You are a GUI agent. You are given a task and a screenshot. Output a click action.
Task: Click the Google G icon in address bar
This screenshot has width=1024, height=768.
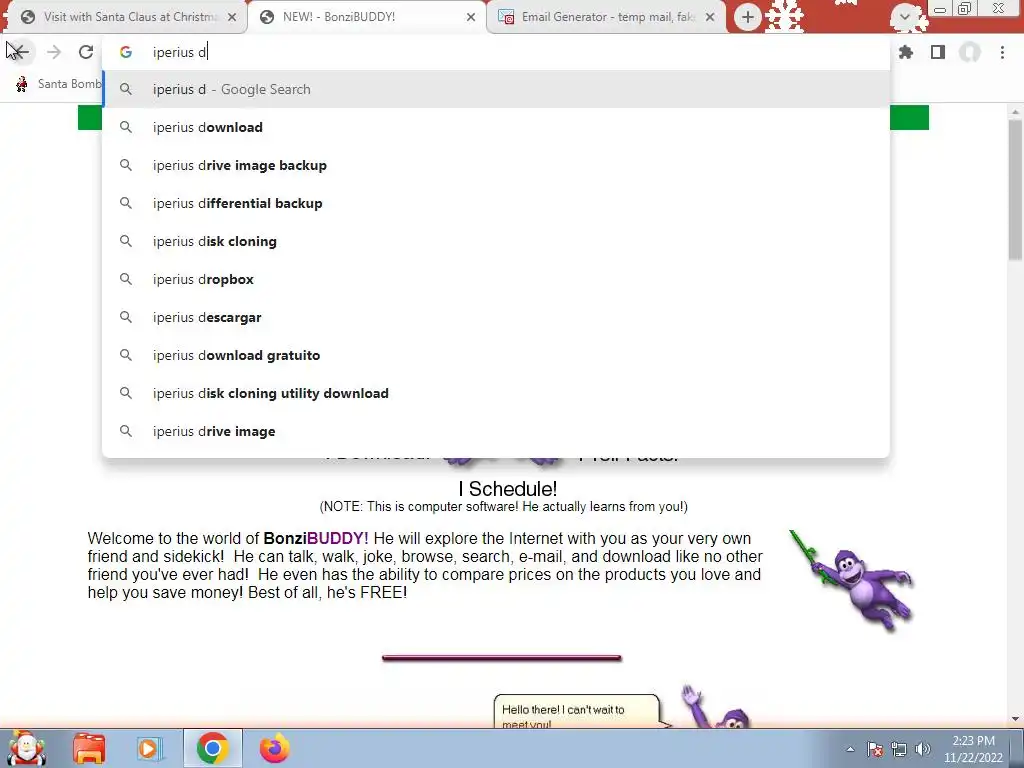(x=126, y=52)
